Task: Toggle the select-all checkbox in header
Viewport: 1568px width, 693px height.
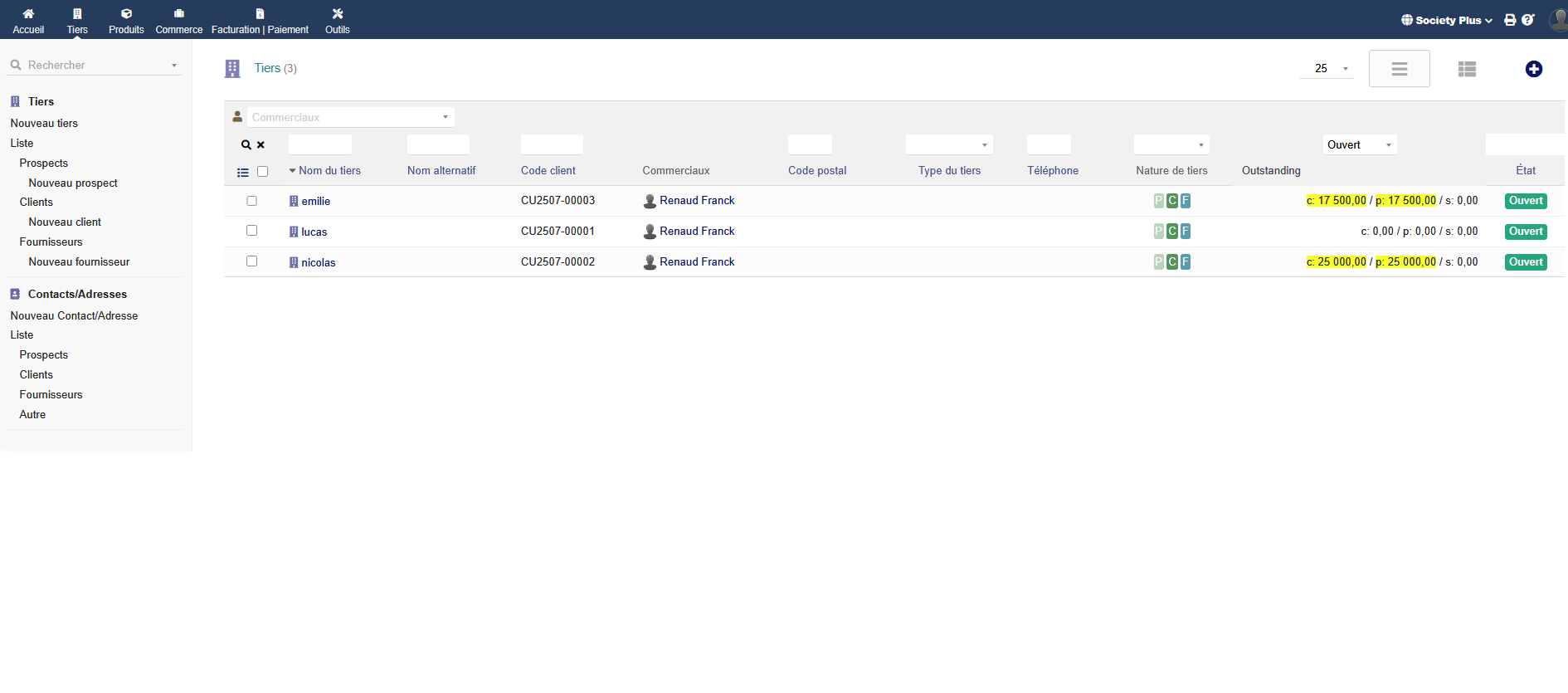Action: 263,172
